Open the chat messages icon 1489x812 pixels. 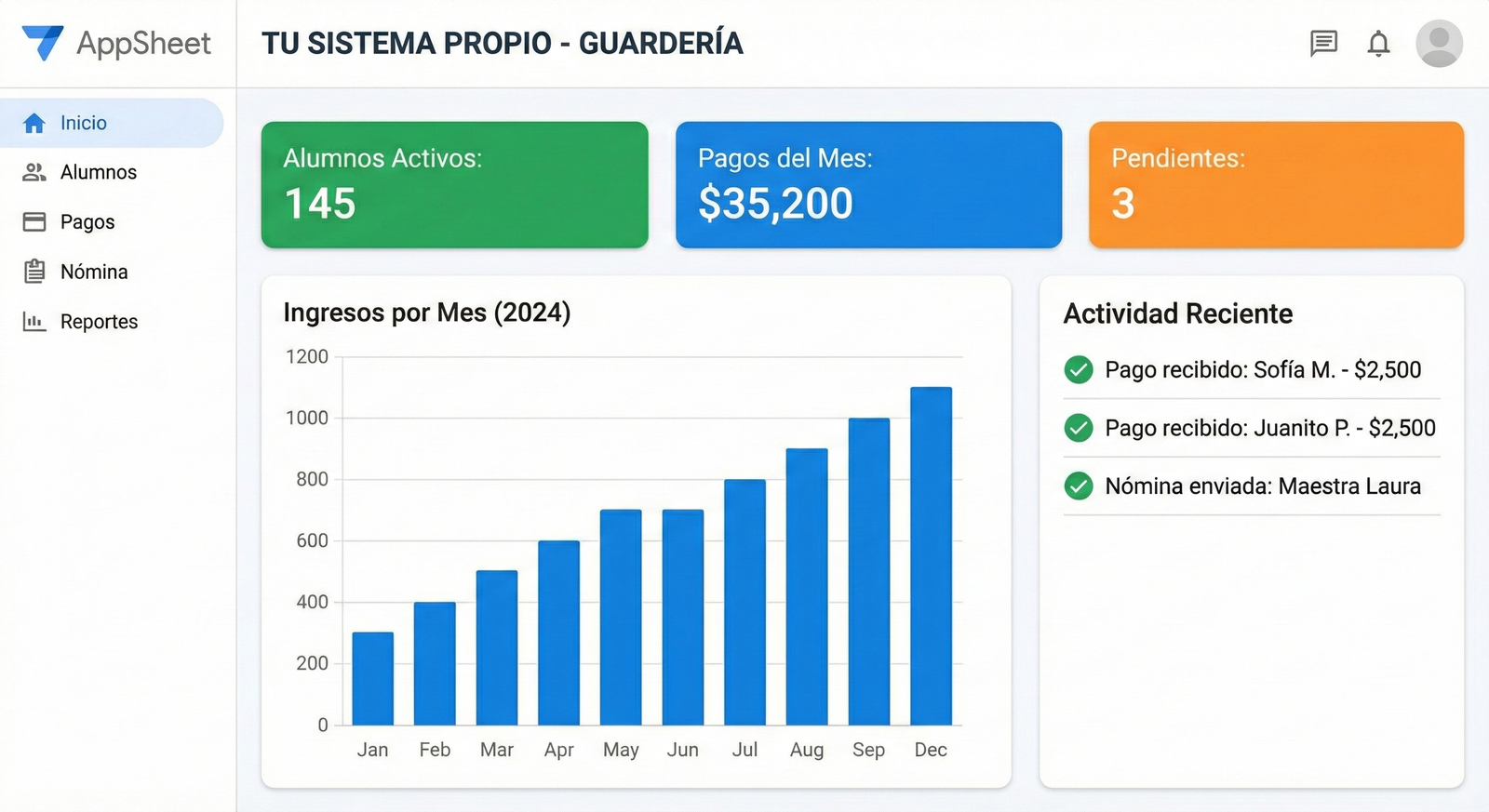pyautogui.click(x=1323, y=43)
